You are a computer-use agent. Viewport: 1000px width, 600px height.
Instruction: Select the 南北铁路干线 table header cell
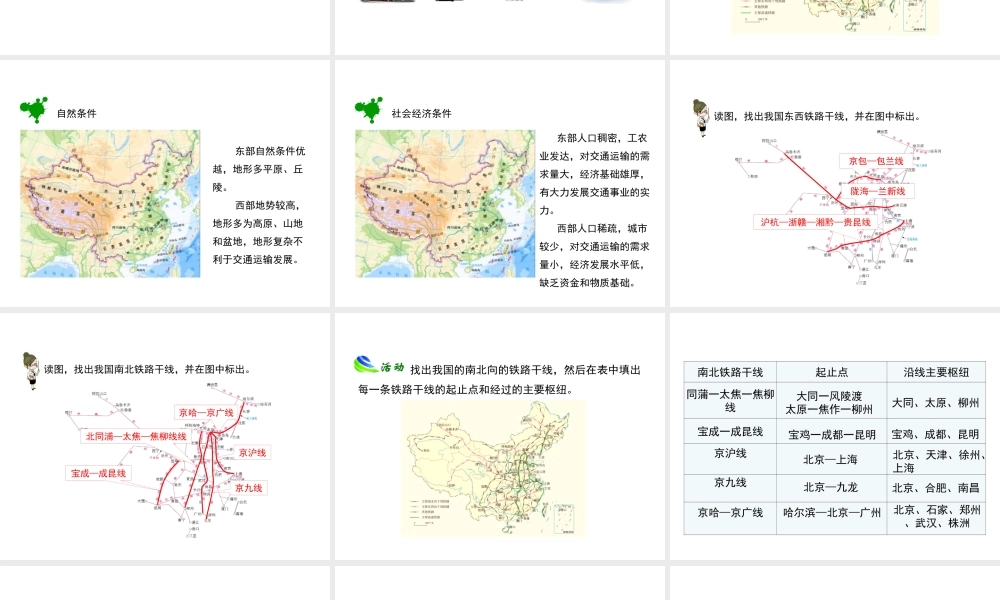(x=730, y=372)
